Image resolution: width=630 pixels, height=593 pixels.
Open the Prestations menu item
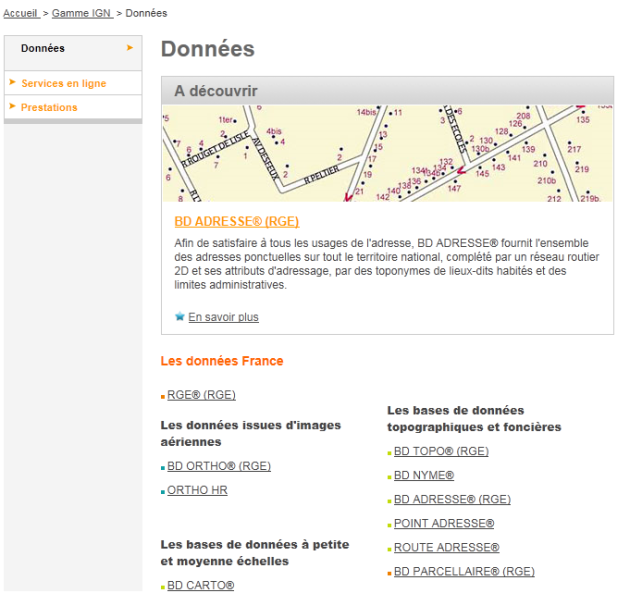tap(49, 107)
